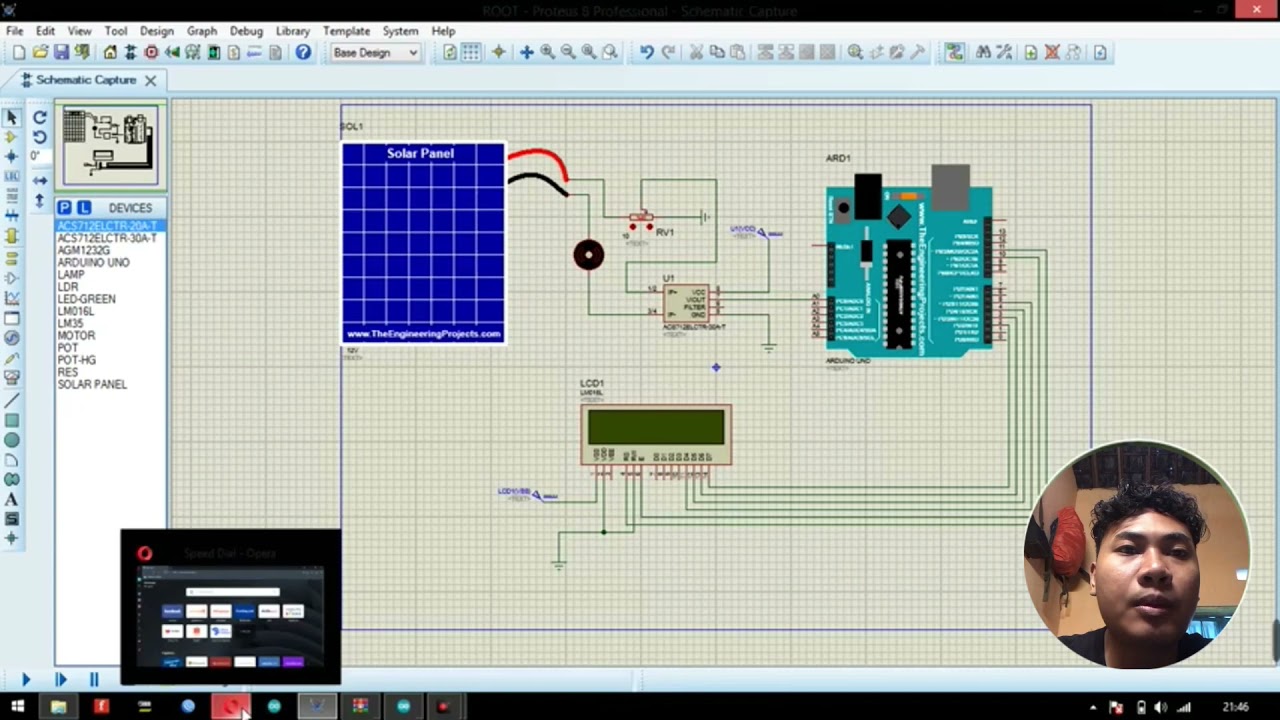Start simulation with the Play button
This screenshot has height=720, width=1280.
26,680
